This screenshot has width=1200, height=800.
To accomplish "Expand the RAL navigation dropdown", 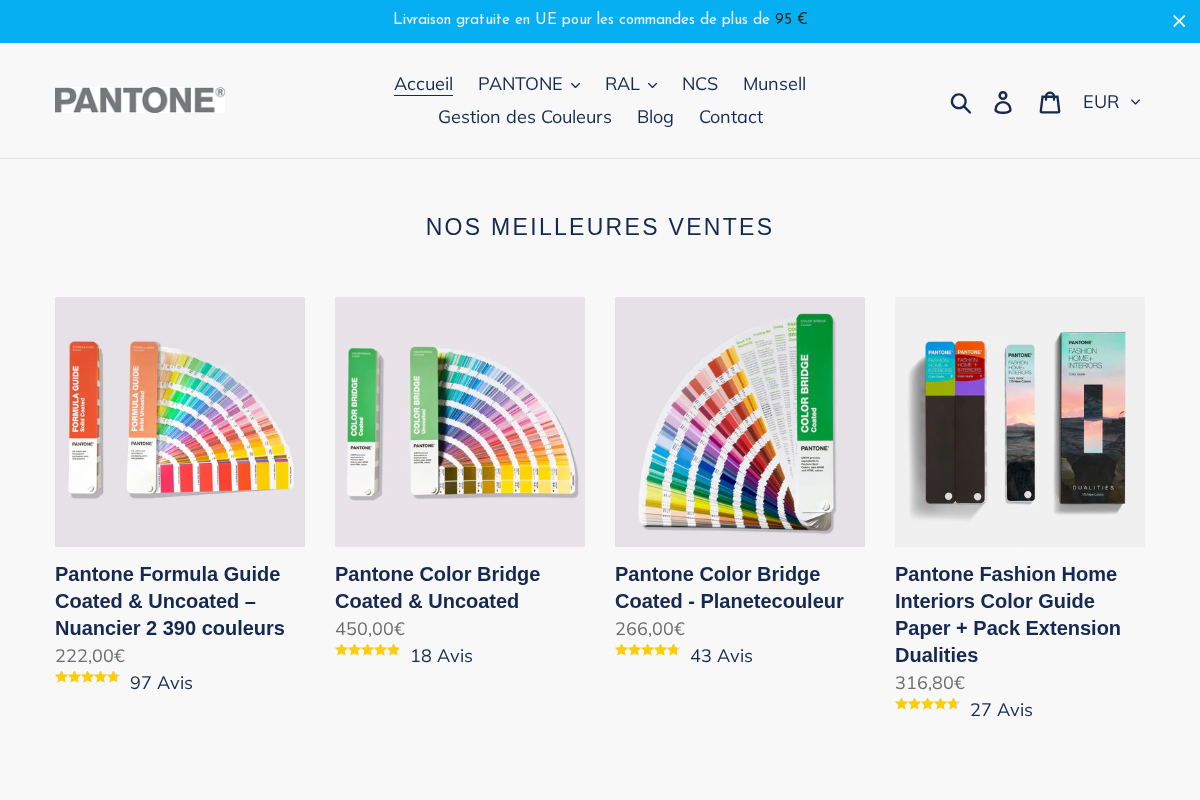I will (x=630, y=83).
